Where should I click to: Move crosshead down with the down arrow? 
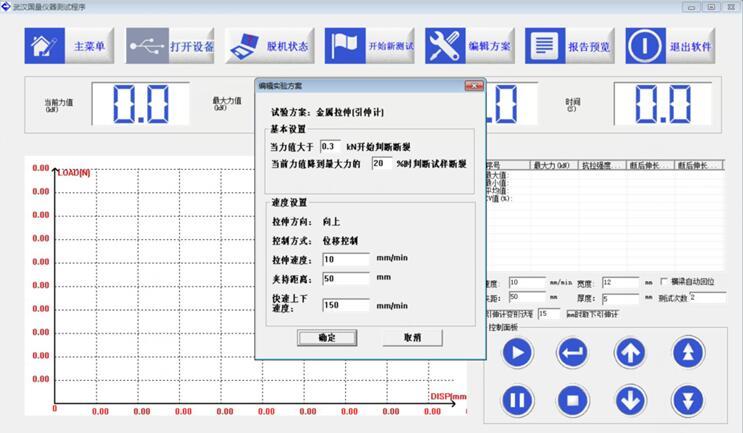630,400
